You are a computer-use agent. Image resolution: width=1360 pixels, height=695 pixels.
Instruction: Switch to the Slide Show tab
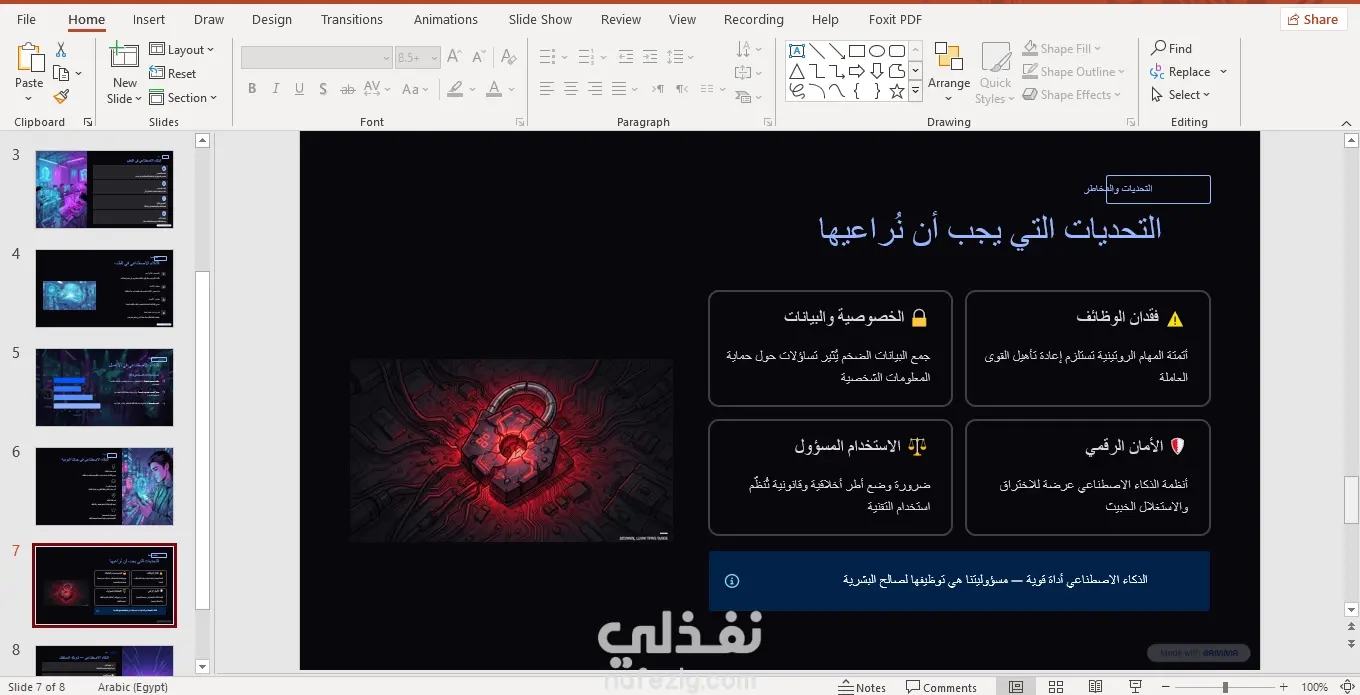pyautogui.click(x=540, y=19)
